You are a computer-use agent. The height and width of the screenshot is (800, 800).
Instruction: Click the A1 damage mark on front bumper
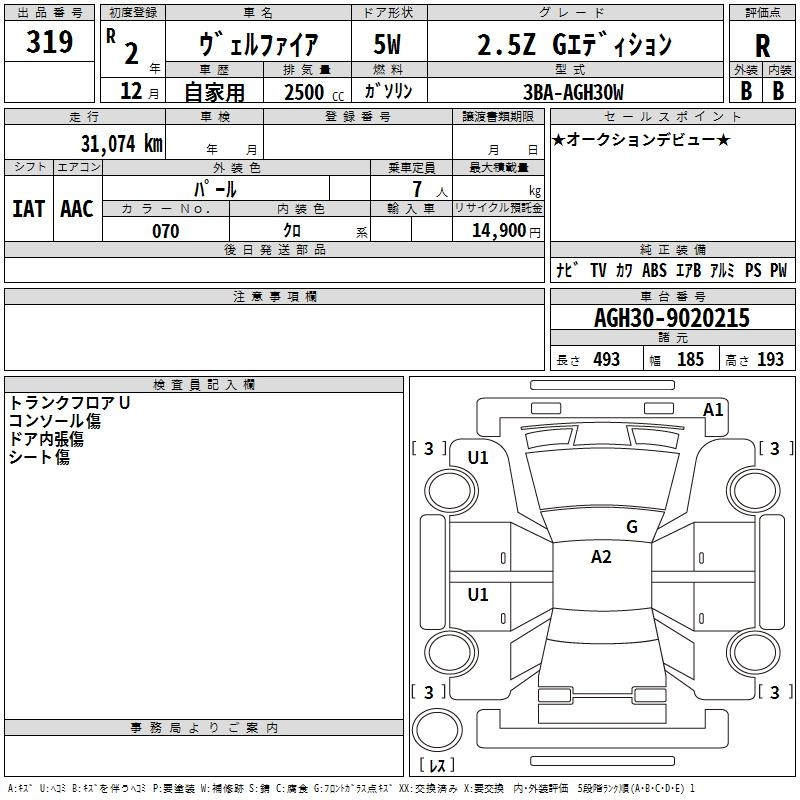pos(713,410)
